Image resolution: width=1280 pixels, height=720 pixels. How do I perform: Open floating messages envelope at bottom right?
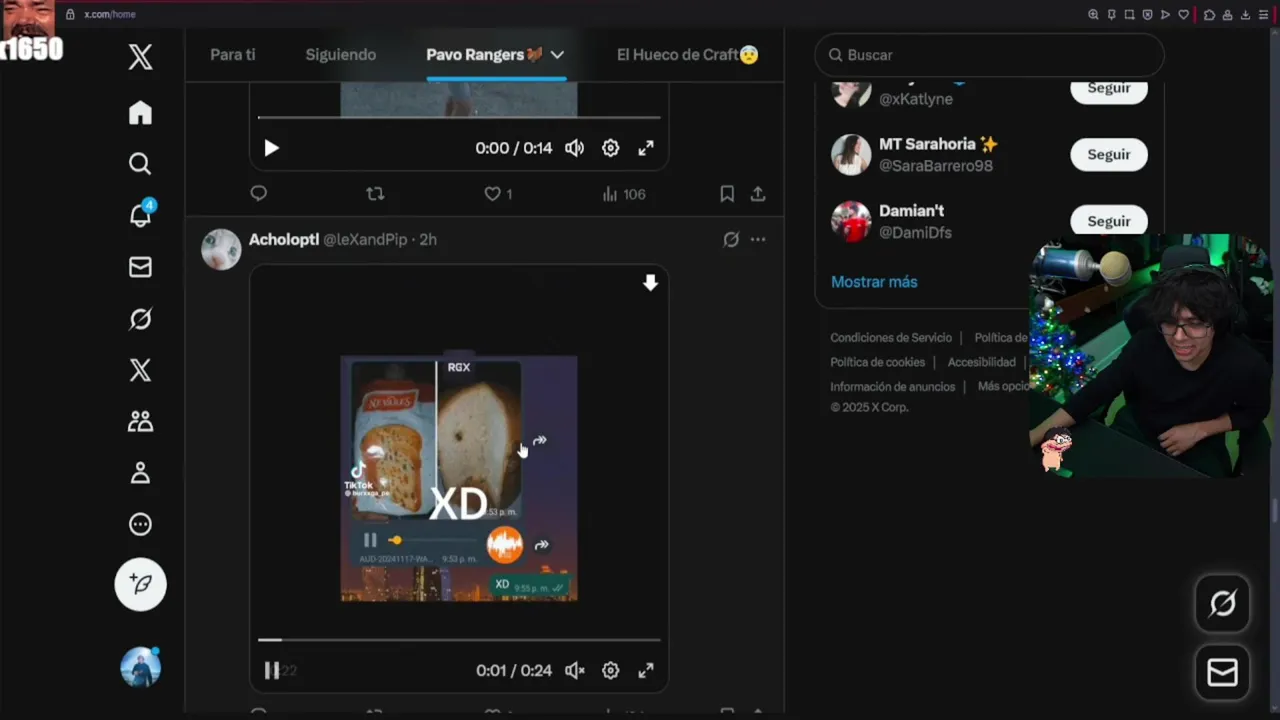point(1223,672)
